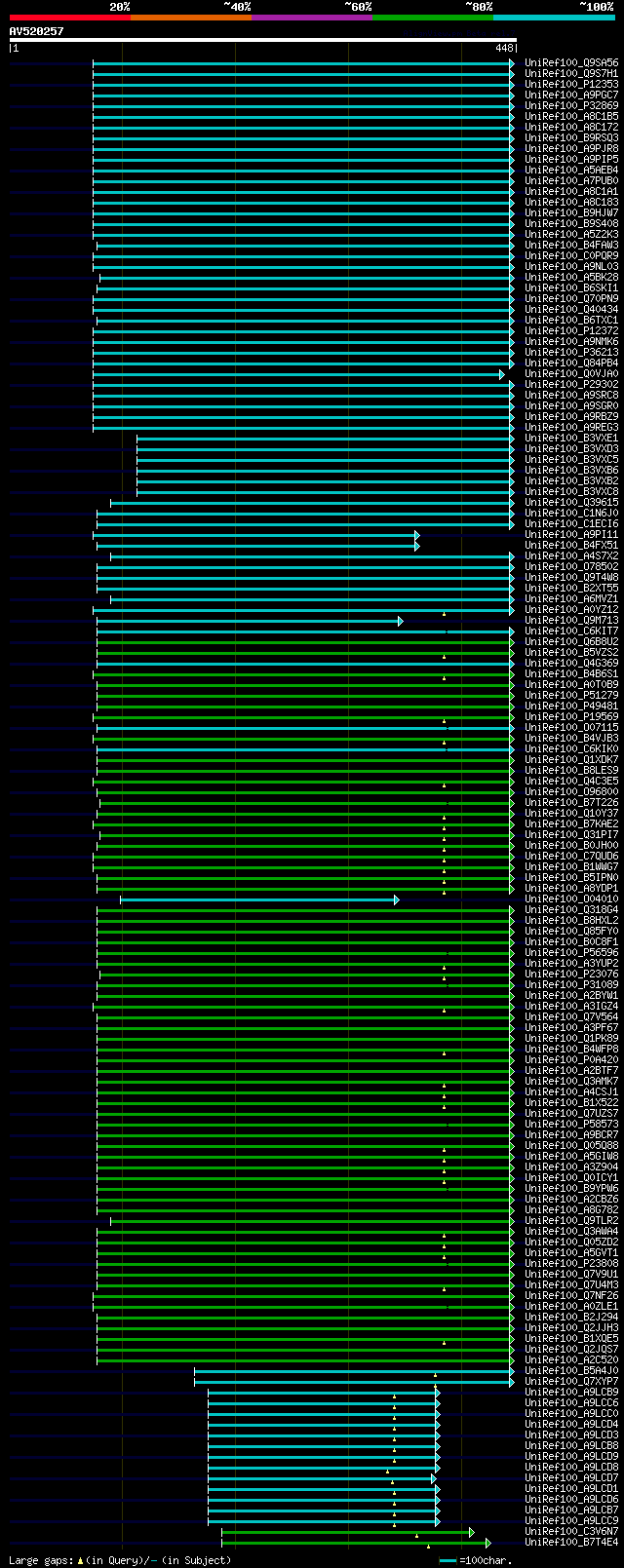This screenshot has height=1568, width=624.
Task: Open hit UniRef100_B7T226
Action: (571, 802)
